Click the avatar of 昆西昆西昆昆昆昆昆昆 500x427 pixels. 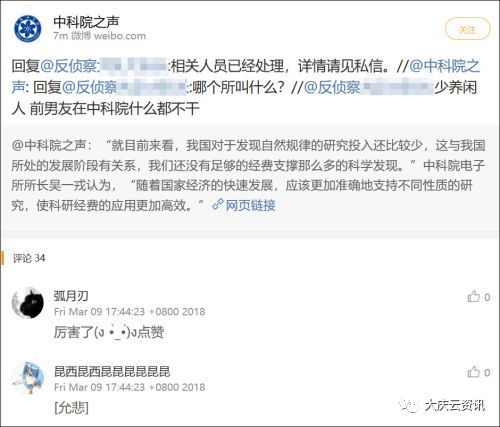[x=28, y=378]
